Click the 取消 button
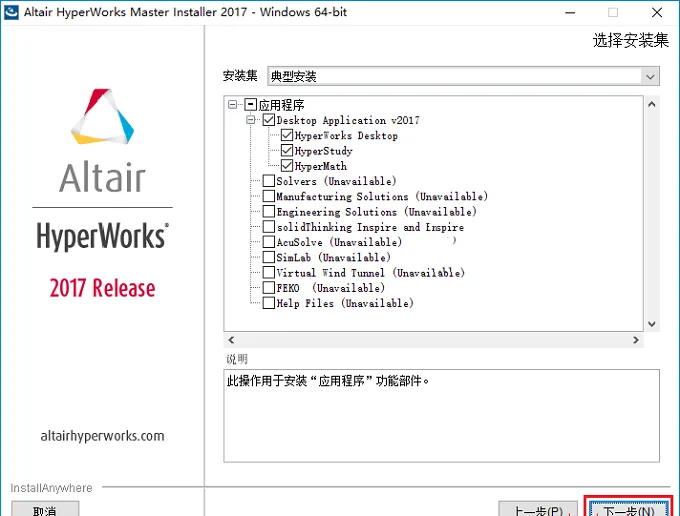Screen dimensions: 680x516 pyautogui.click(x=45, y=509)
